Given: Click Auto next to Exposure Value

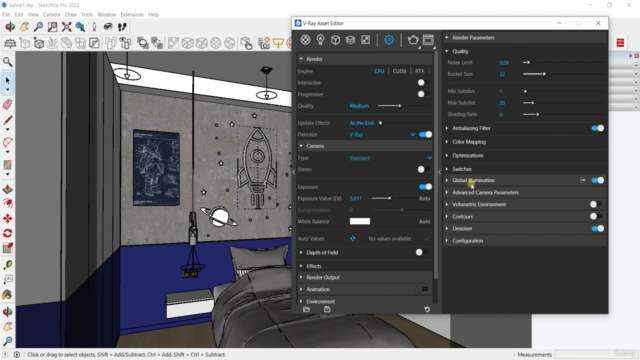Looking at the screenshot, I should (424, 198).
